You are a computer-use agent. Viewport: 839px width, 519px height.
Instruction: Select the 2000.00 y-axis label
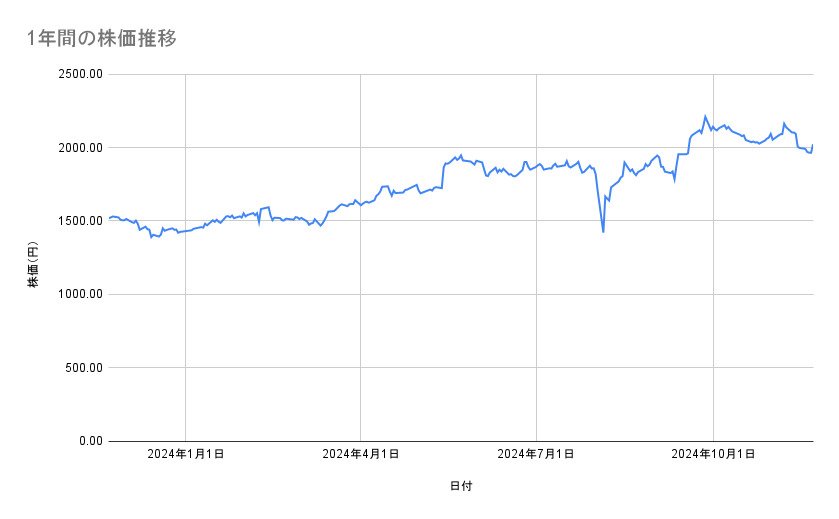(x=80, y=148)
